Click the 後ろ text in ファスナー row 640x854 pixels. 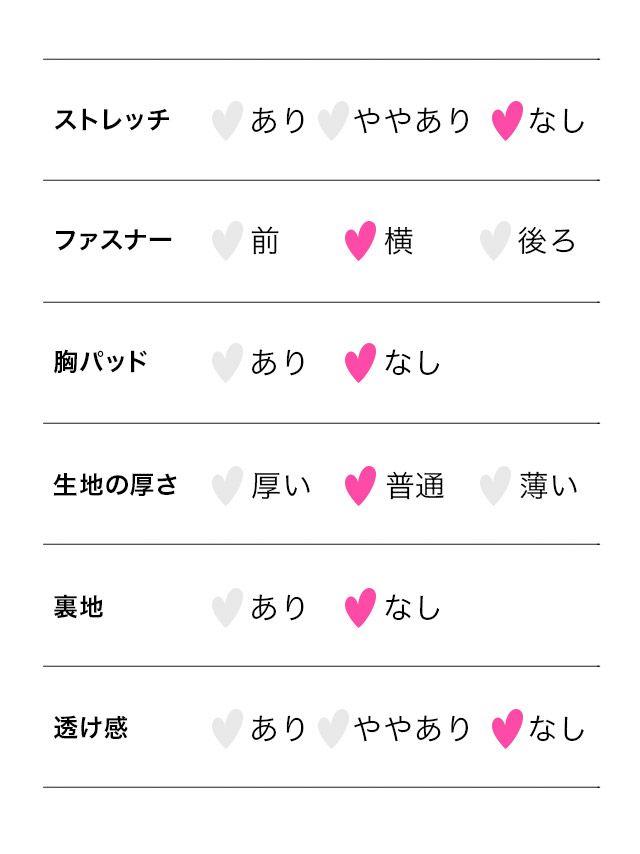(x=547, y=242)
